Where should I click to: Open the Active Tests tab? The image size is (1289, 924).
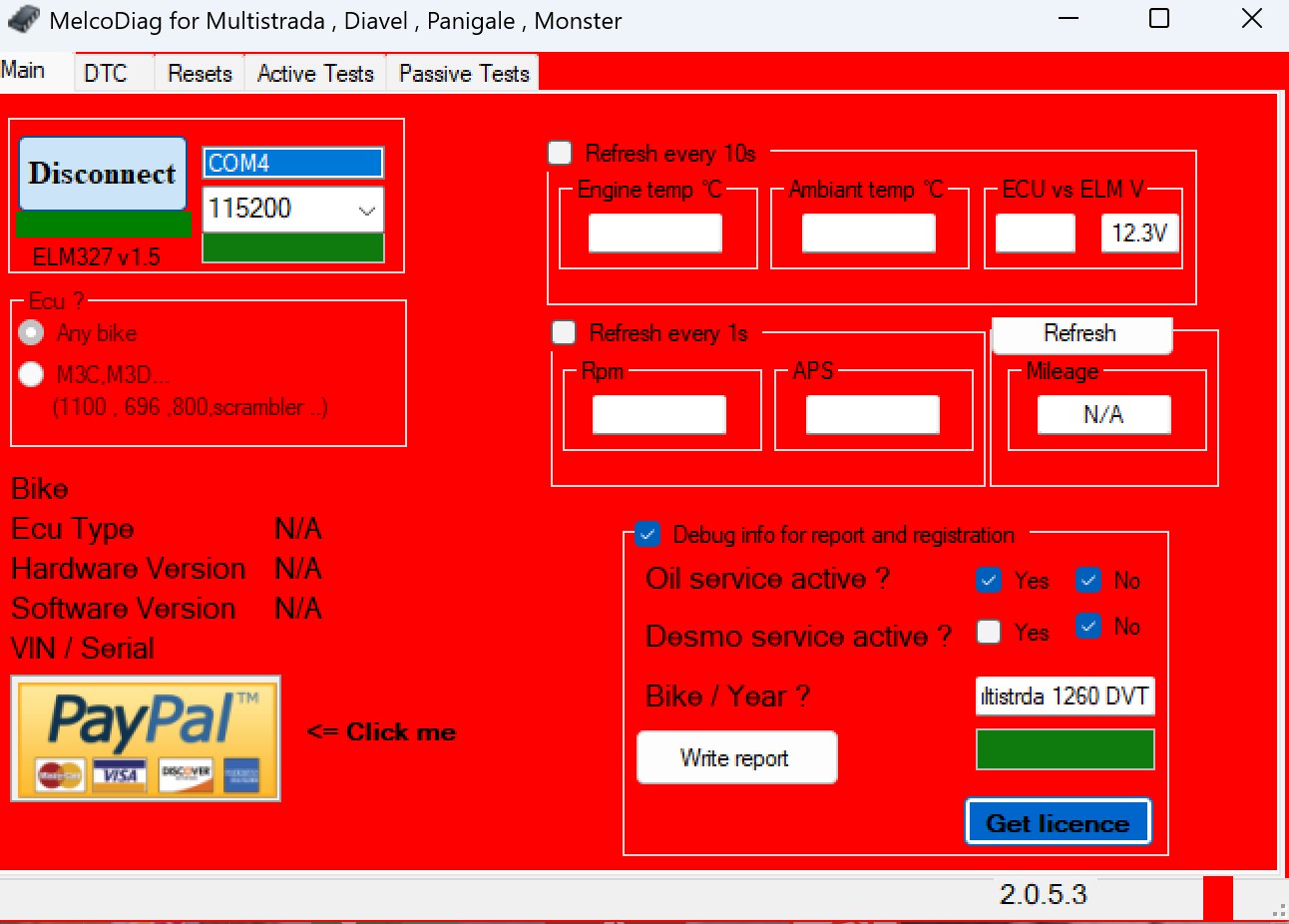[x=315, y=73]
